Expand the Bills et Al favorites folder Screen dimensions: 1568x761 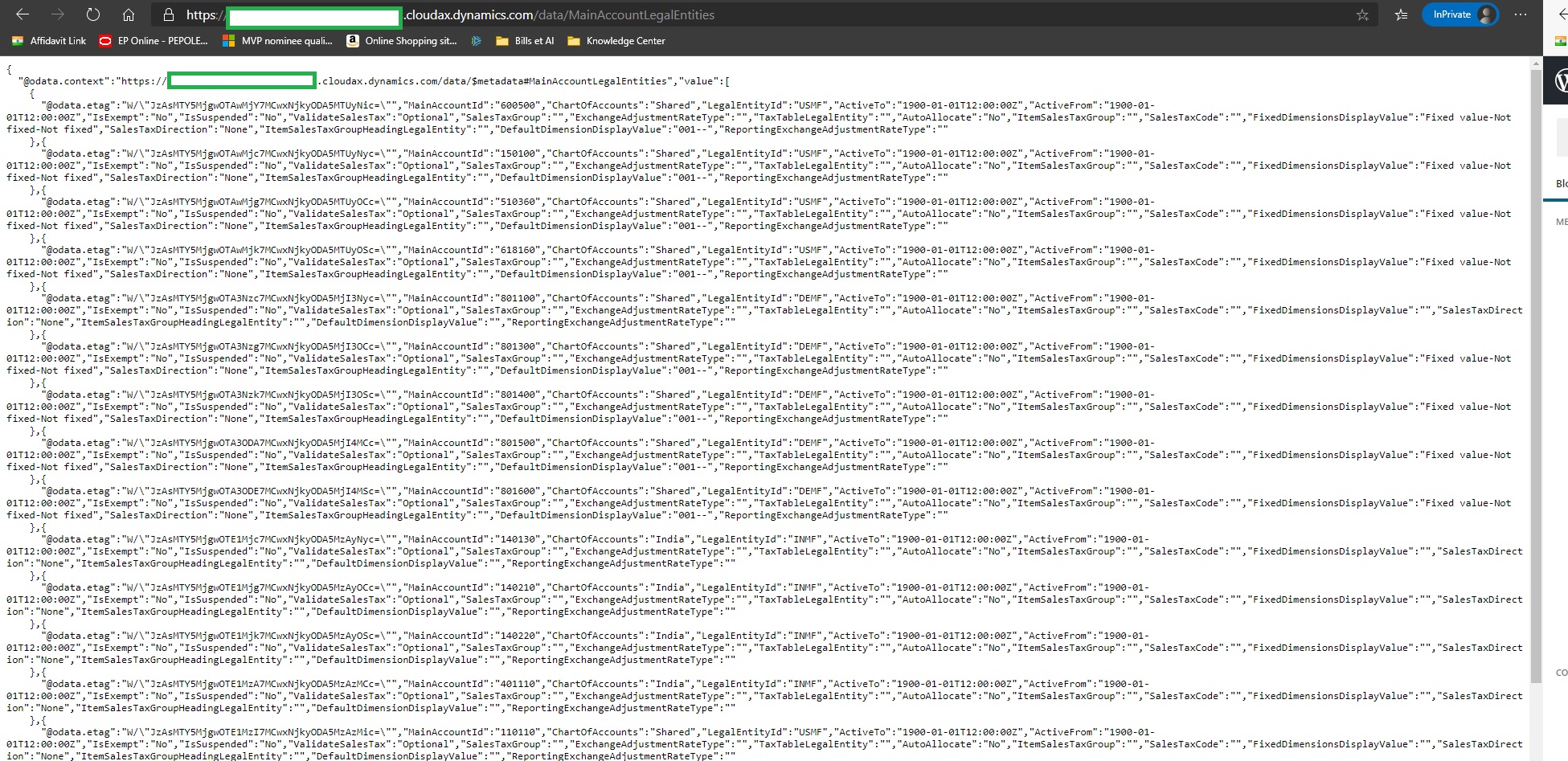click(x=525, y=41)
